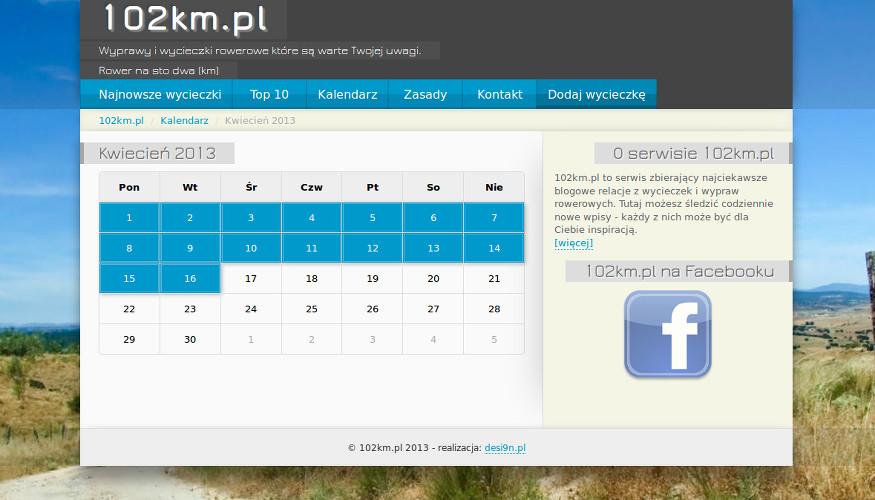This screenshot has height=500, width=875.
Task: Open the Najnowsze wycieczki menu item
Action: (x=159, y=94)
